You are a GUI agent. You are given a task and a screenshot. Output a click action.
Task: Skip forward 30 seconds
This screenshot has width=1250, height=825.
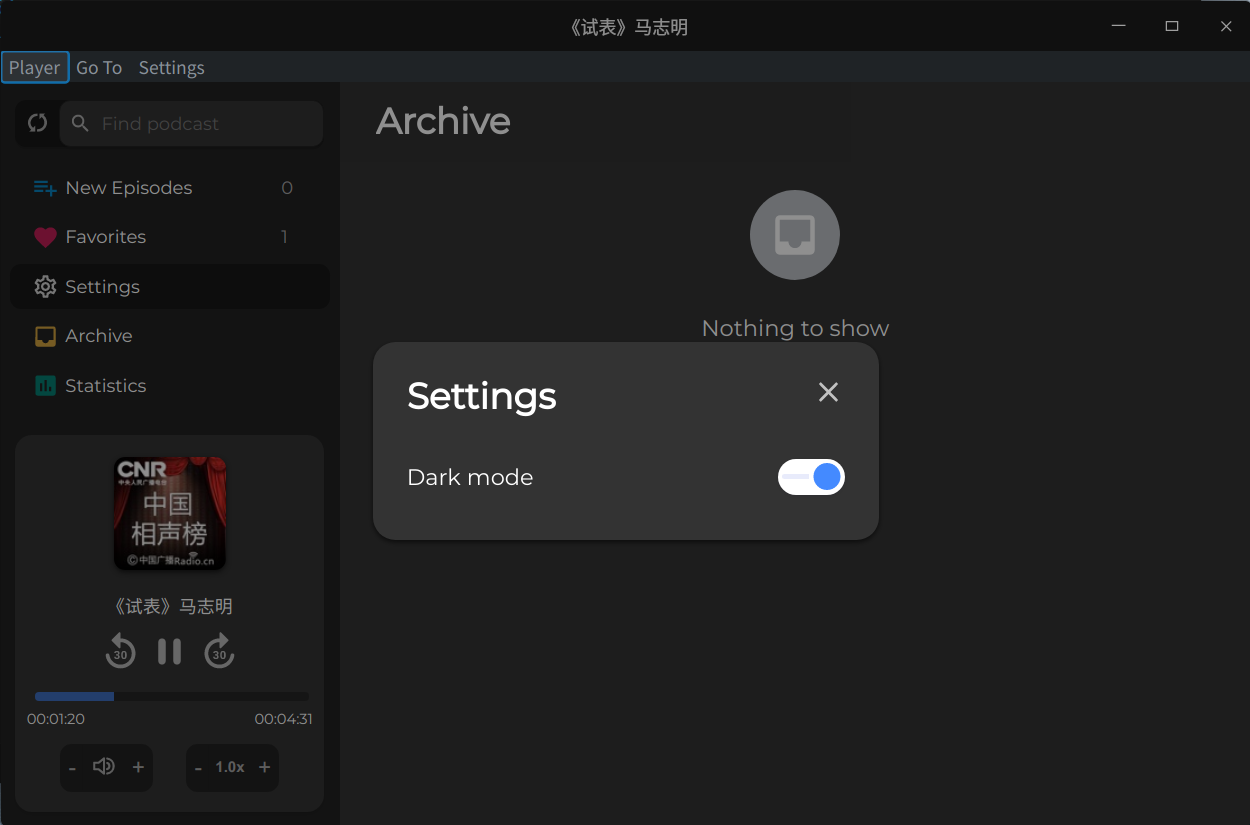click(x=219, y=652)
